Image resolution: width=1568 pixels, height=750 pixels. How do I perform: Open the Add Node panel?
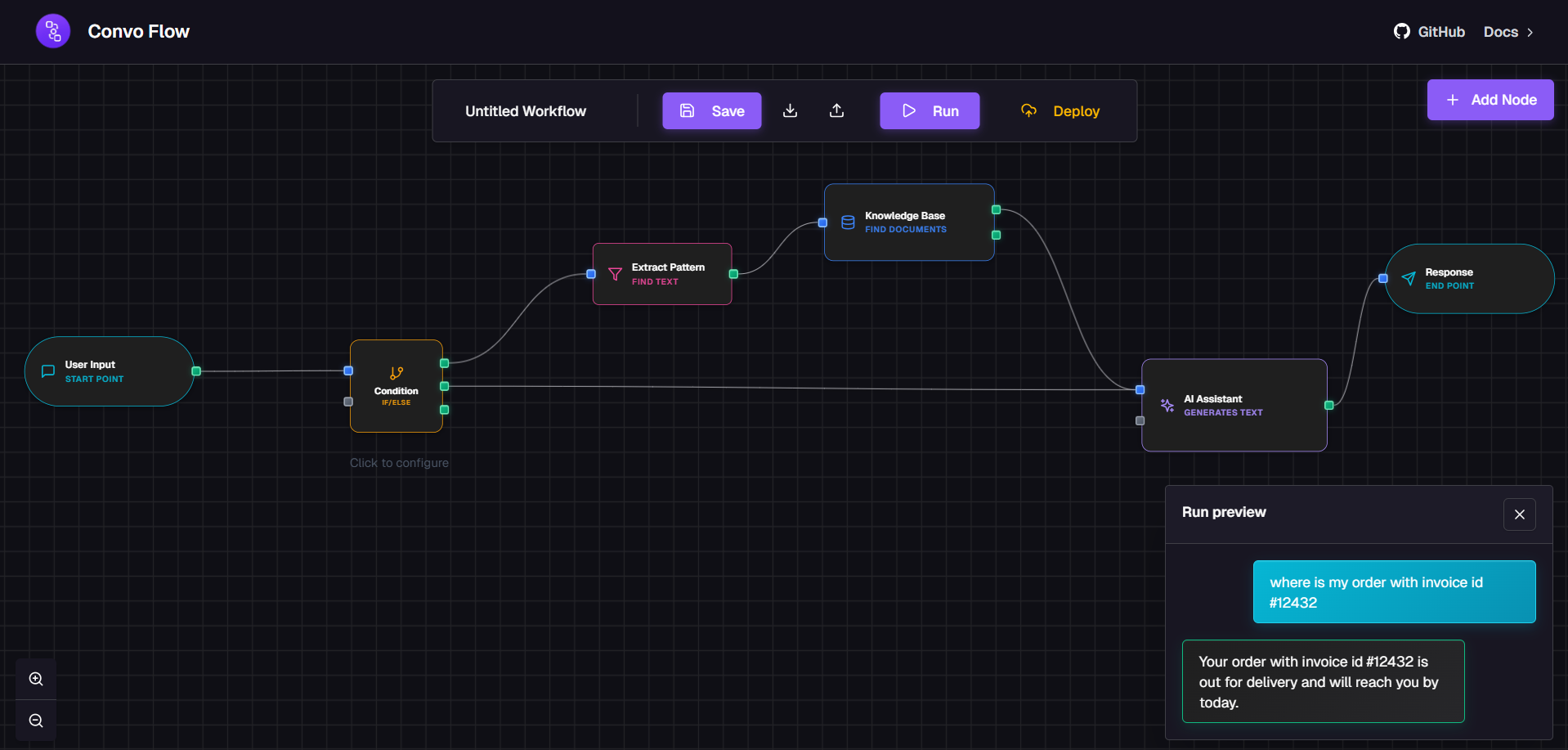[1490, 99]
